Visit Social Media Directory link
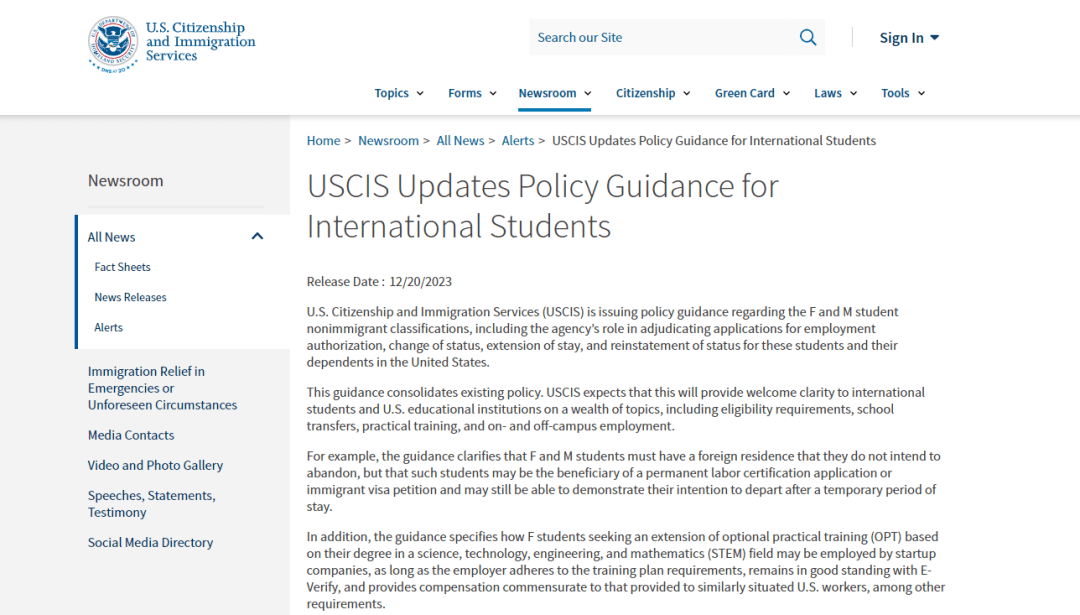1080x615 pixels. 150,542
